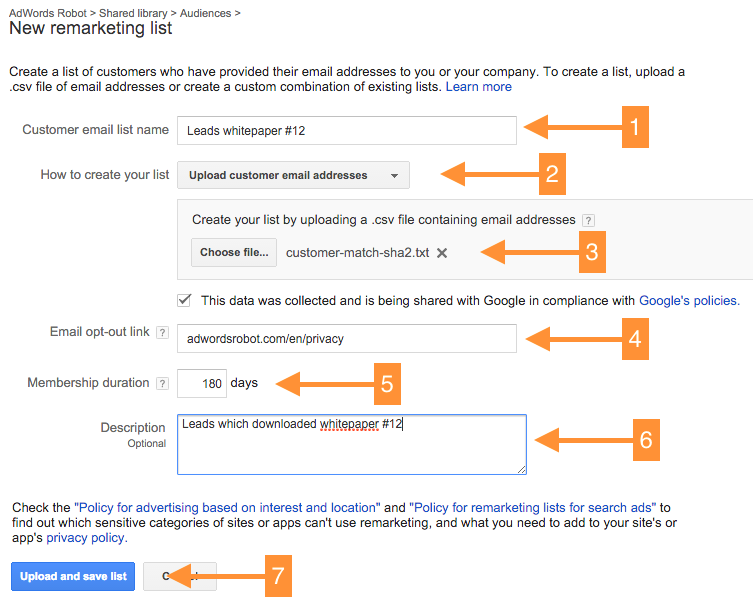Go to AdWords Robot in the breadcrumb
The image size is (753, 604).
coord(46,13)
